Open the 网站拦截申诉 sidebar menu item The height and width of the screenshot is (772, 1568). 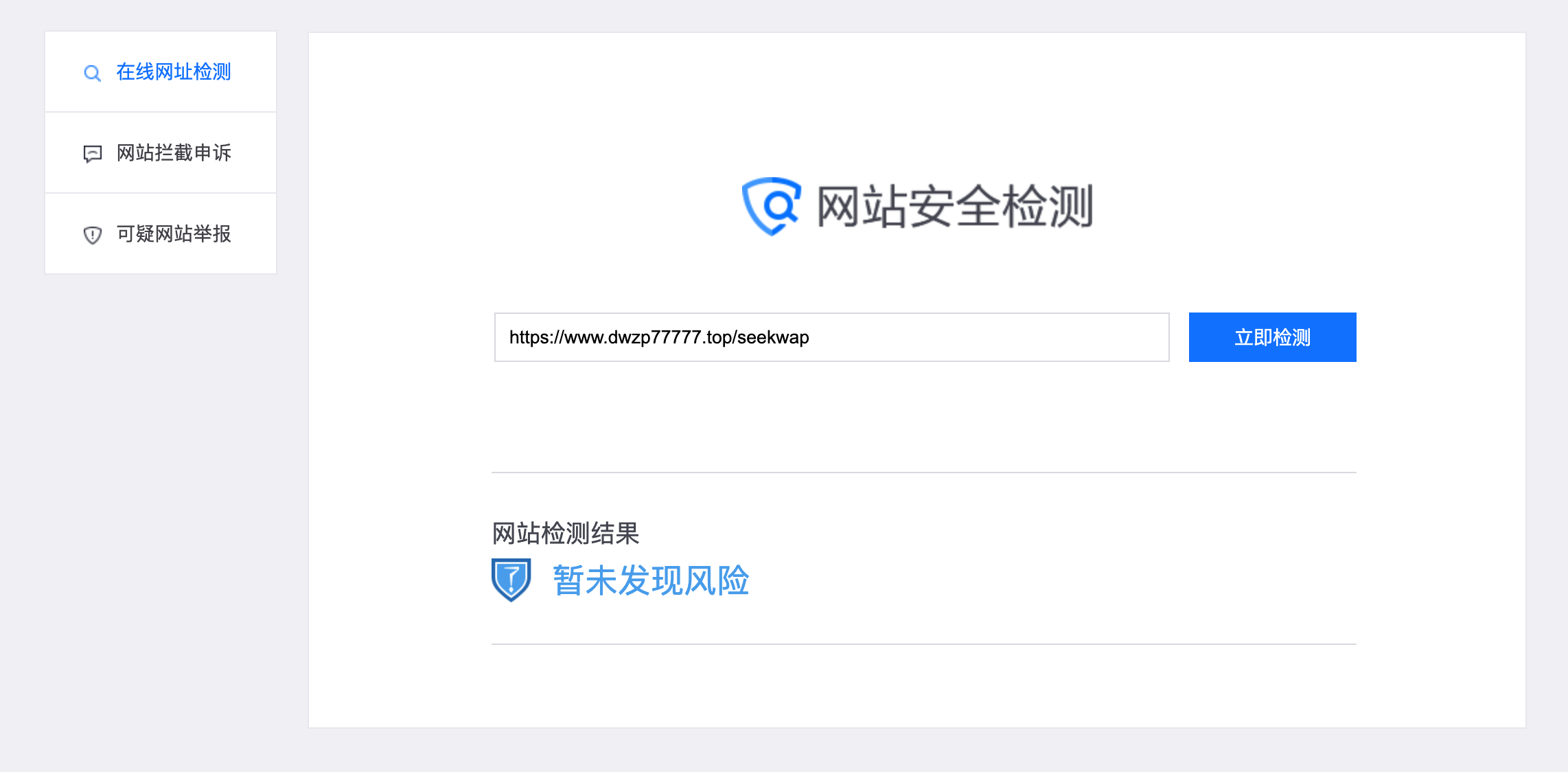point(161,152)
